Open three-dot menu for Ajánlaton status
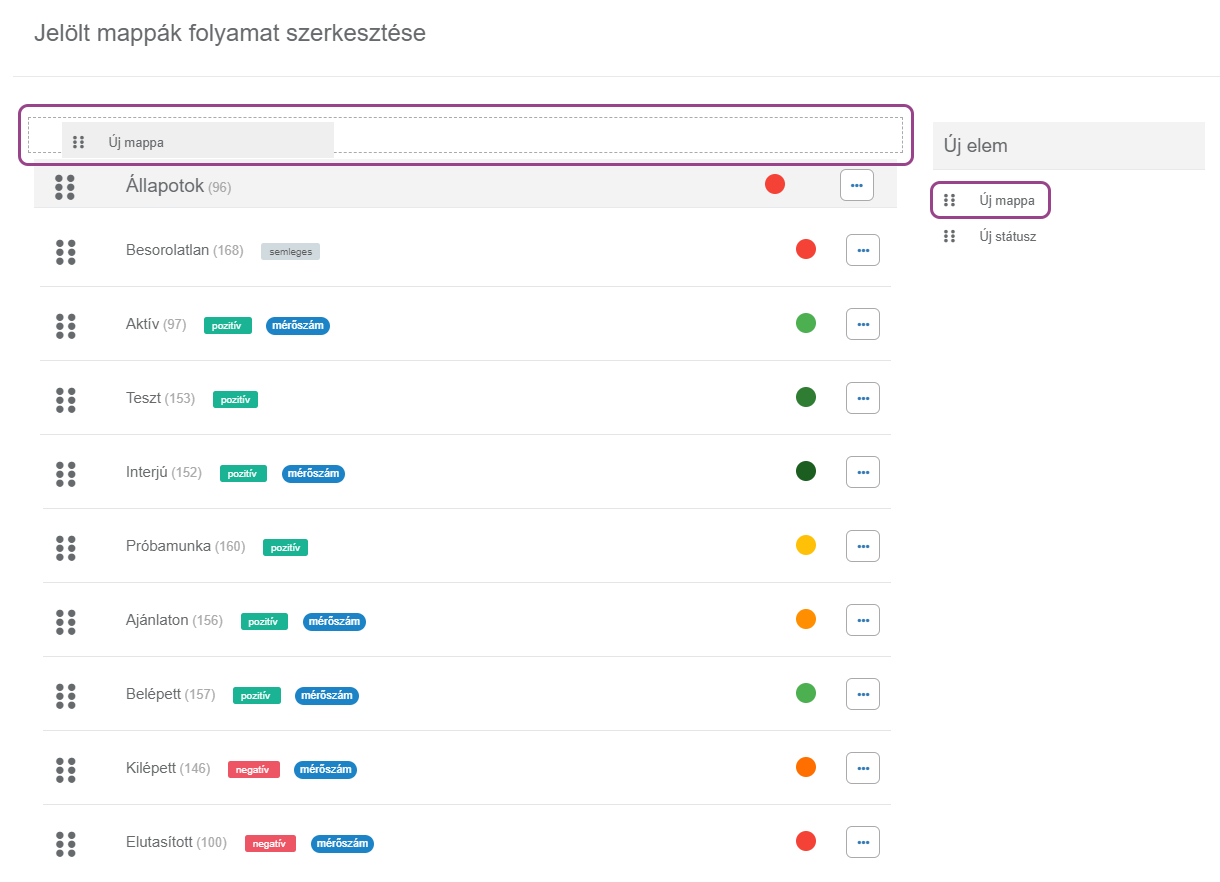This screenshot has height=882, width=1220. 863,620
